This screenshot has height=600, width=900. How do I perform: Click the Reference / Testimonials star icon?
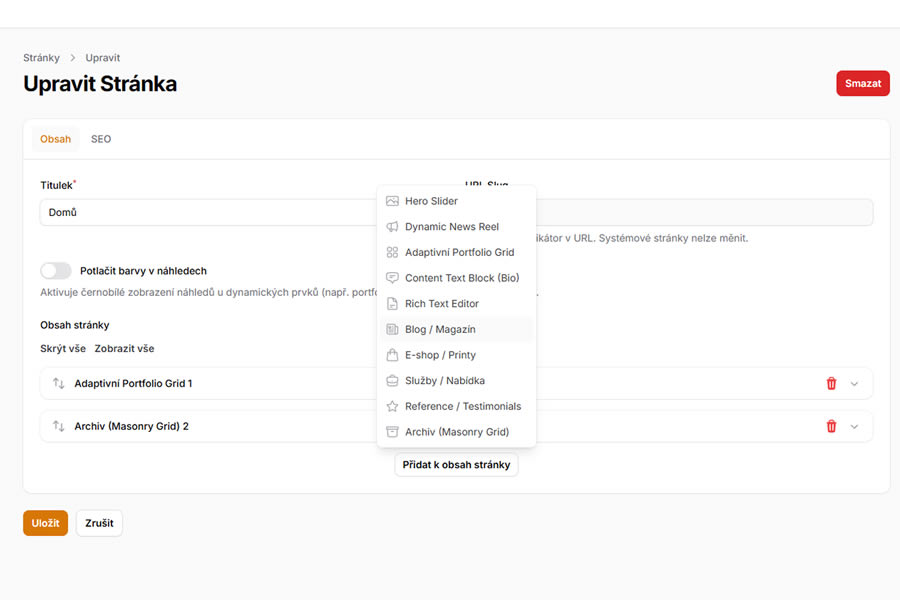[x=392, y=406]
